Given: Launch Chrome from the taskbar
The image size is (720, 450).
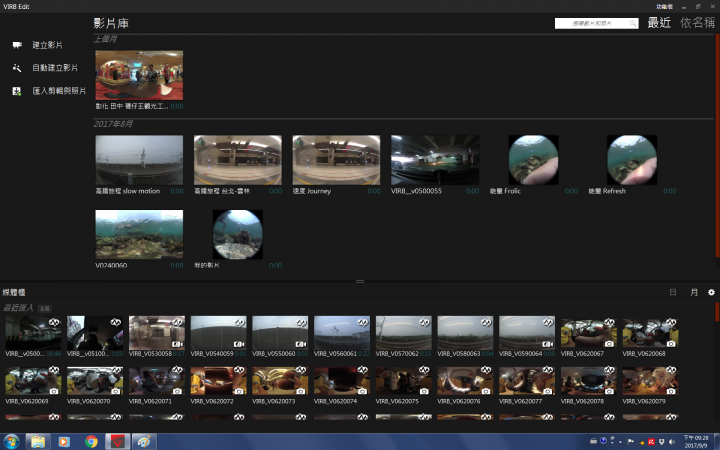Looking at the screenshot, I should pos(91,442).
